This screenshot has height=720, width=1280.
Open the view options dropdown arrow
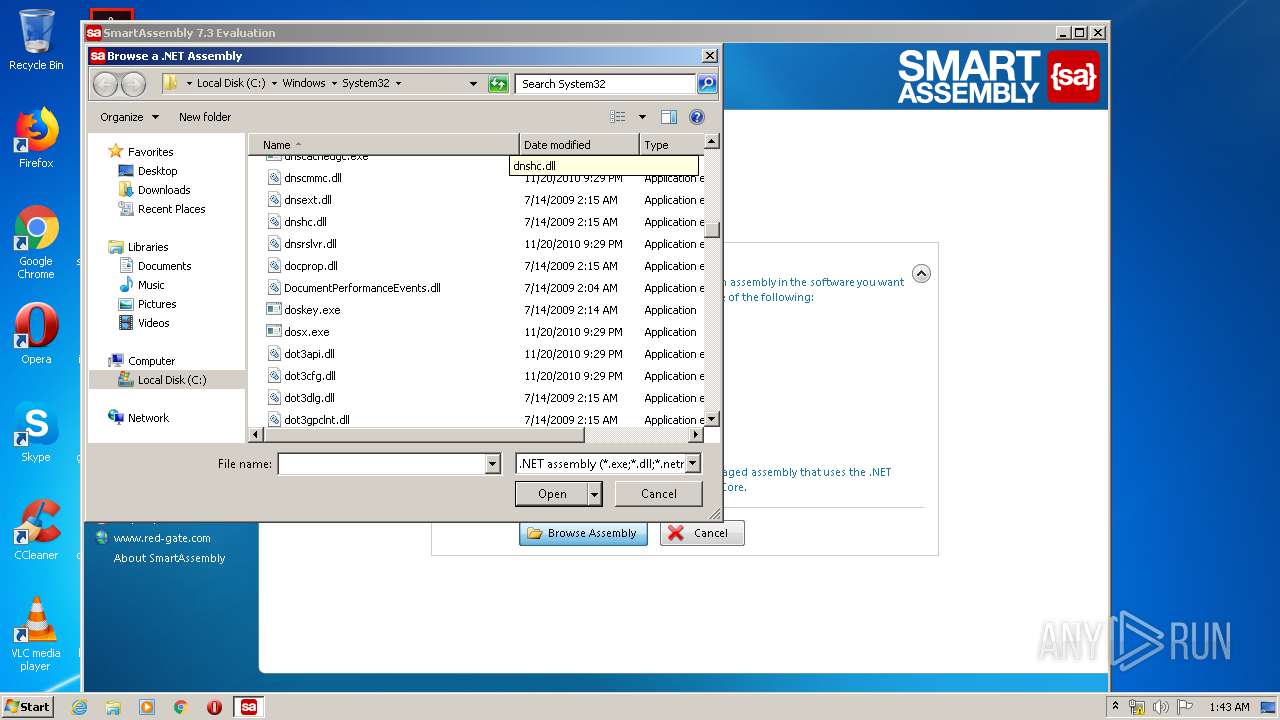pyautogui.click(x=642, y=117)
